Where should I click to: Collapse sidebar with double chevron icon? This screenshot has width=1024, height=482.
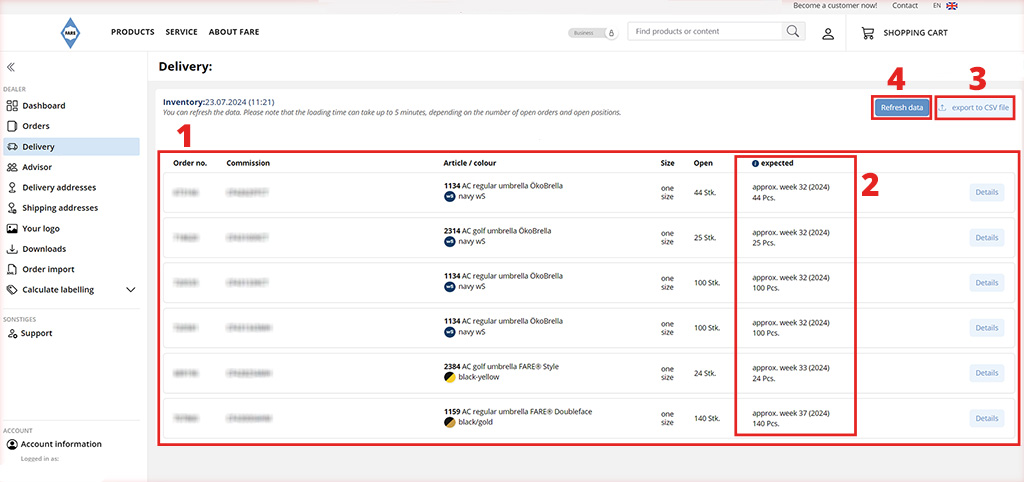coord(11,67)
